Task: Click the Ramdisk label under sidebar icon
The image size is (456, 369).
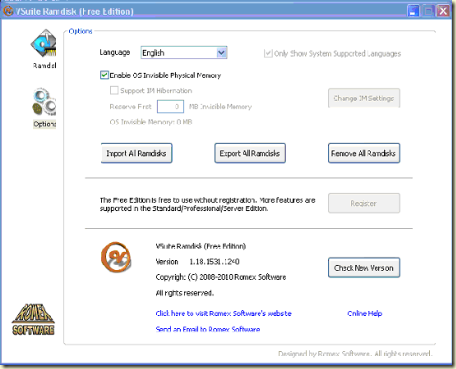Action: pos(44,65)
